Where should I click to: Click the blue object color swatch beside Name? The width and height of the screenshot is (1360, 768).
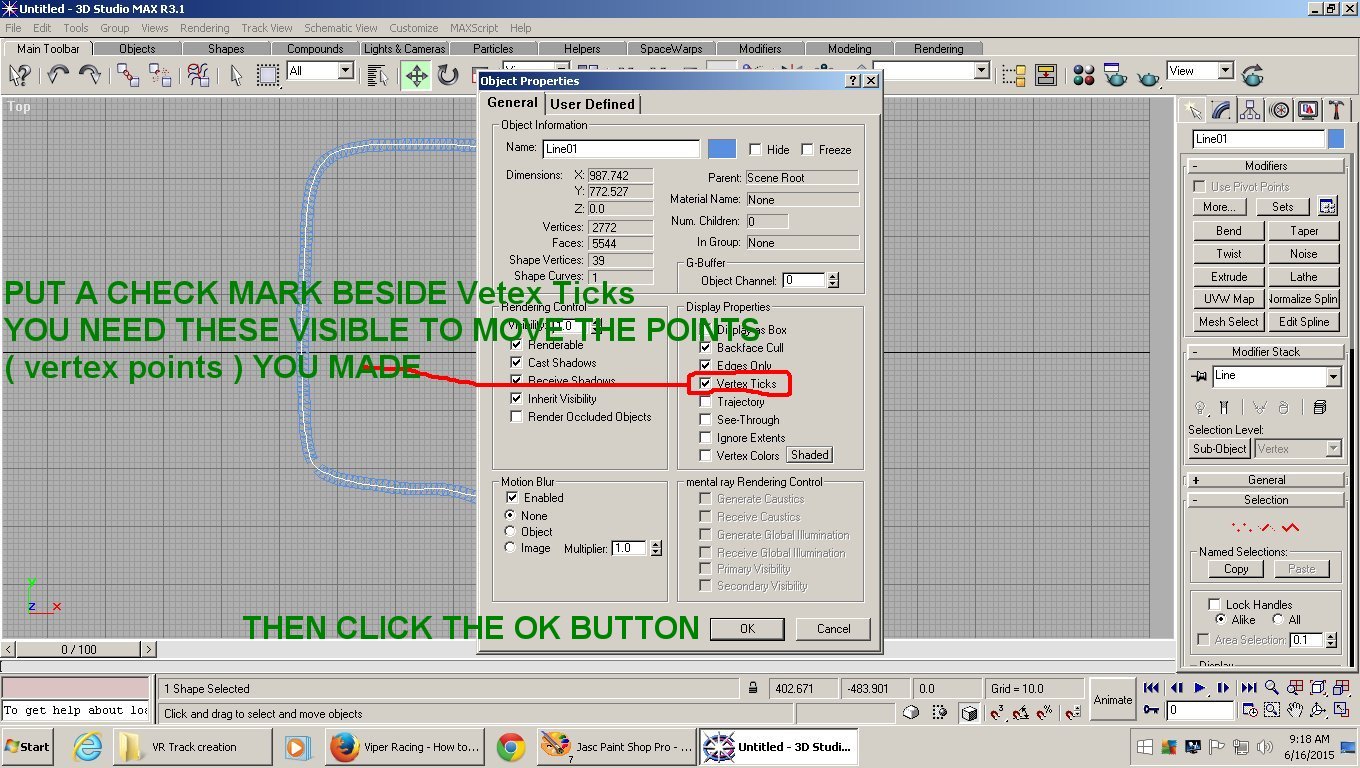[722, 149]
